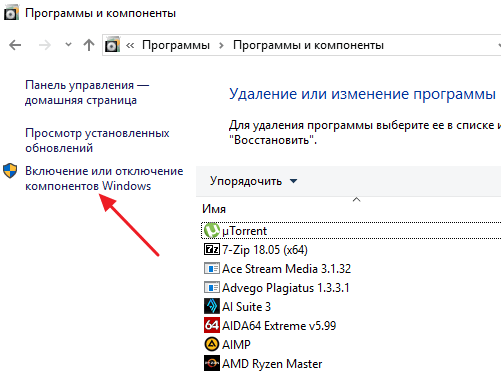Select Программы и компоненты breadcrumb segment
The image size is (501, 374).
pyautogui.click(x=308, y=45)
